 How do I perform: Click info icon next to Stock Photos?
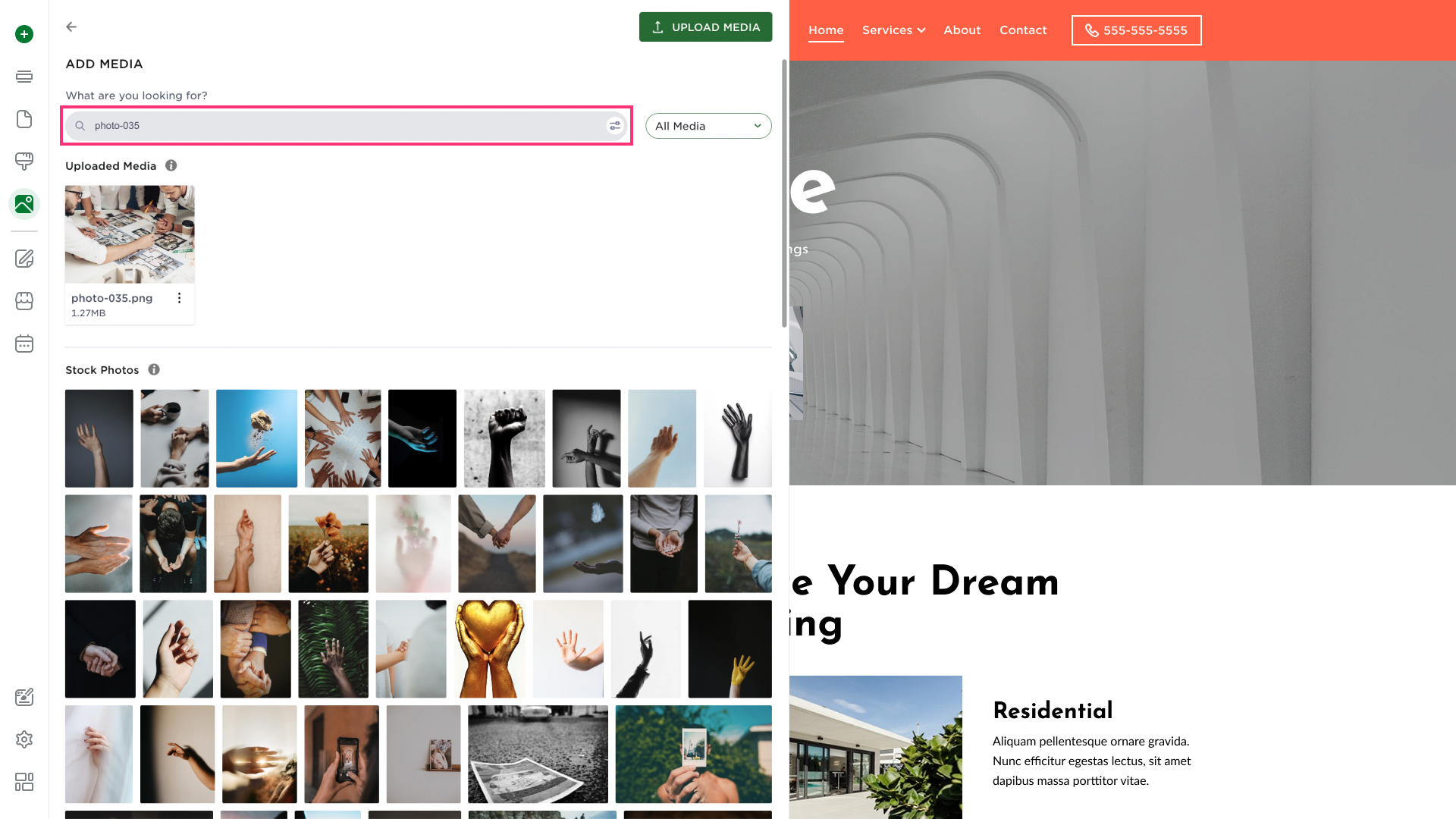coord(154,369)
